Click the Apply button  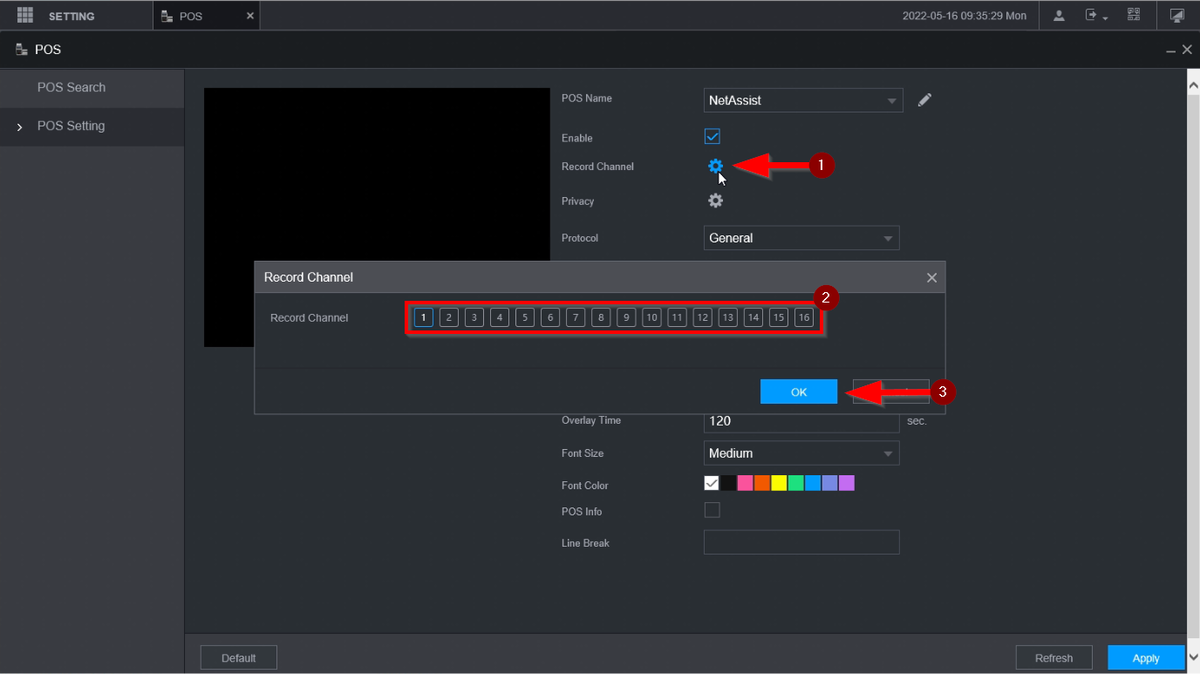(x=1145, y=658)
